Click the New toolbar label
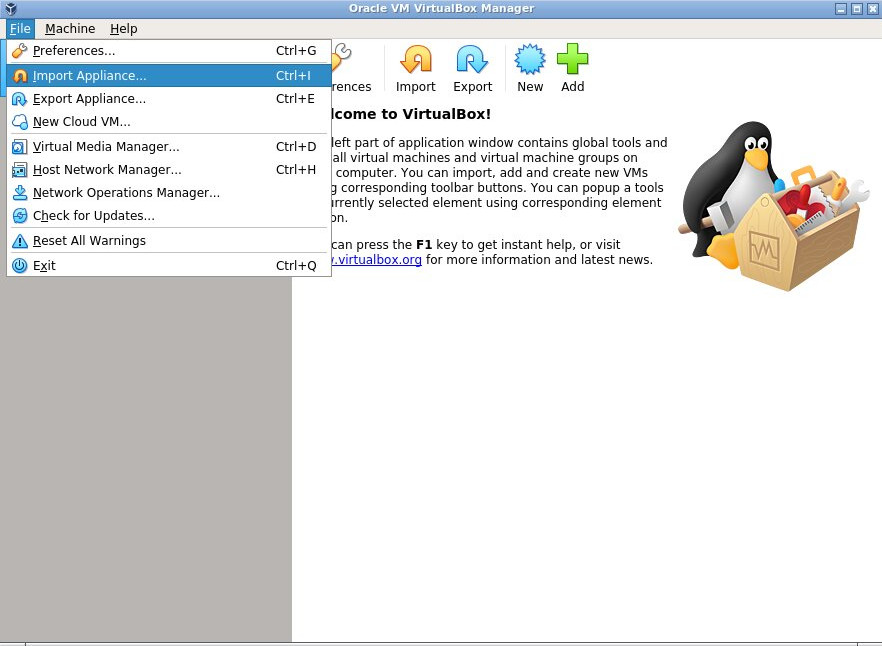The width and height of the screenshot is (882, 646). (530, 87)
